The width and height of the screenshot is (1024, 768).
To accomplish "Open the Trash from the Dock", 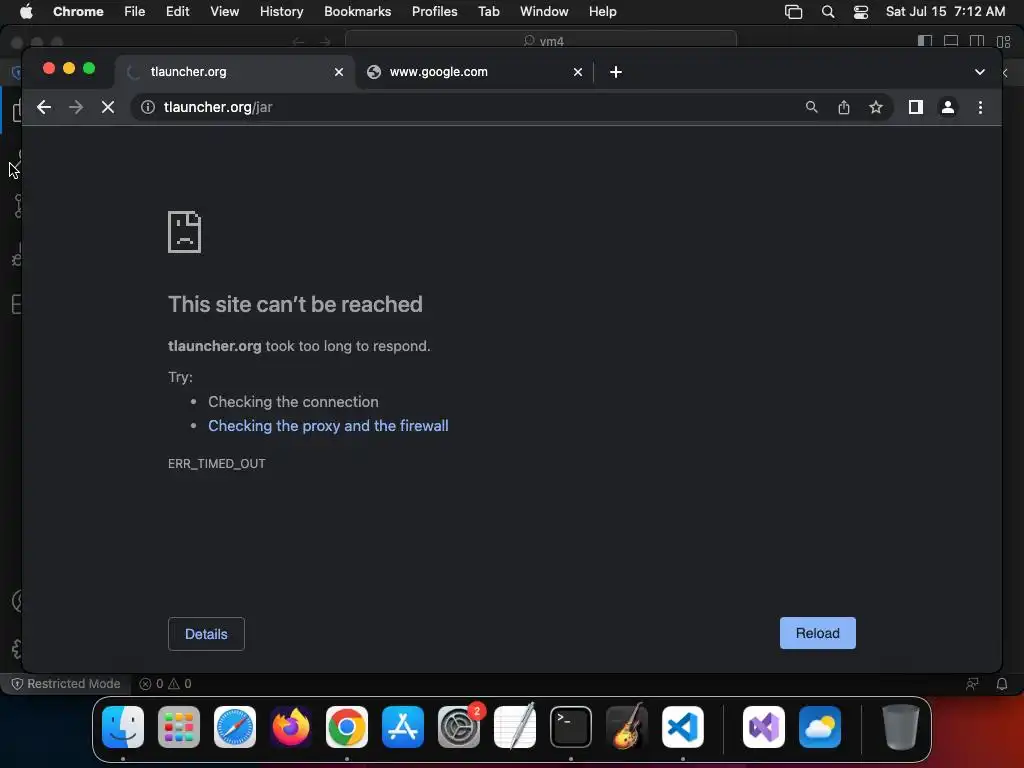I will (x=901, y=727).
